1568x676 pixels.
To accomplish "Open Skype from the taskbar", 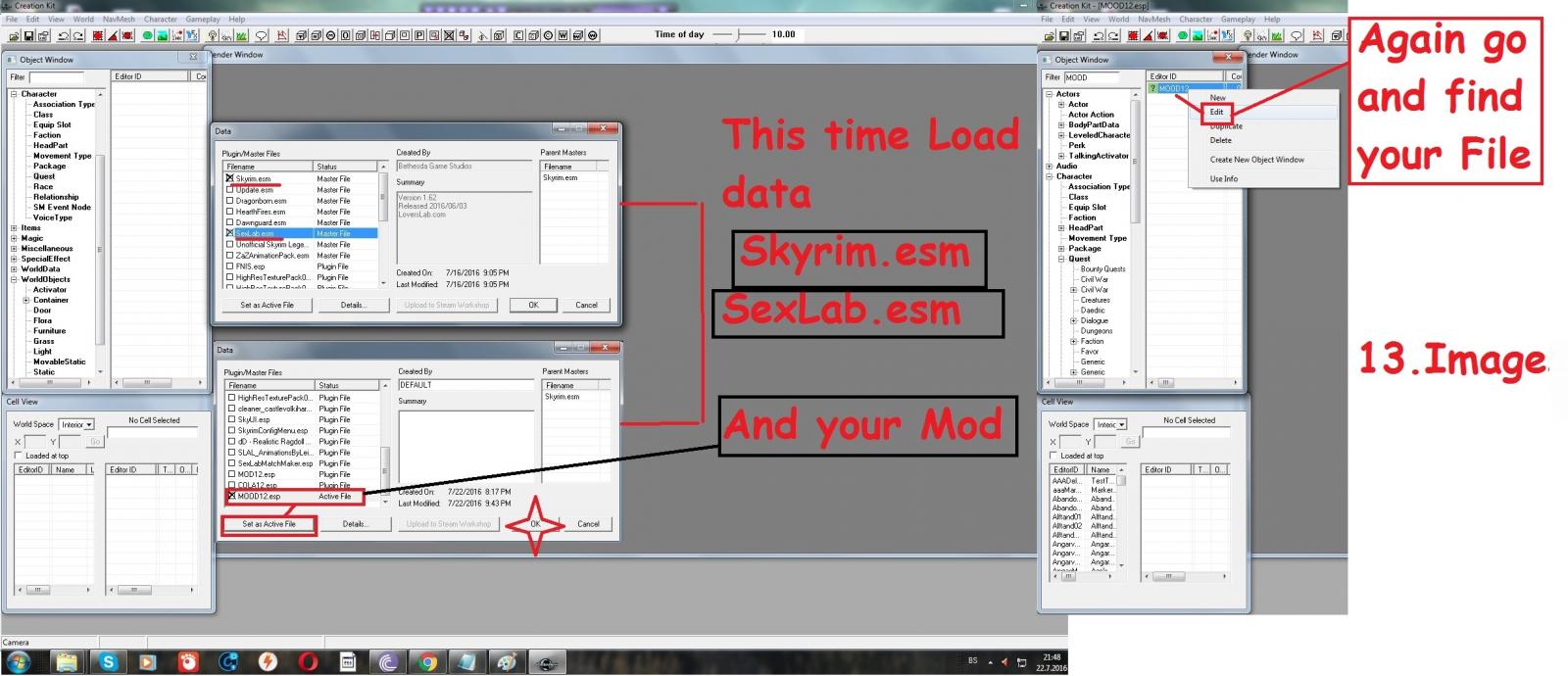I will coord(107,662).
